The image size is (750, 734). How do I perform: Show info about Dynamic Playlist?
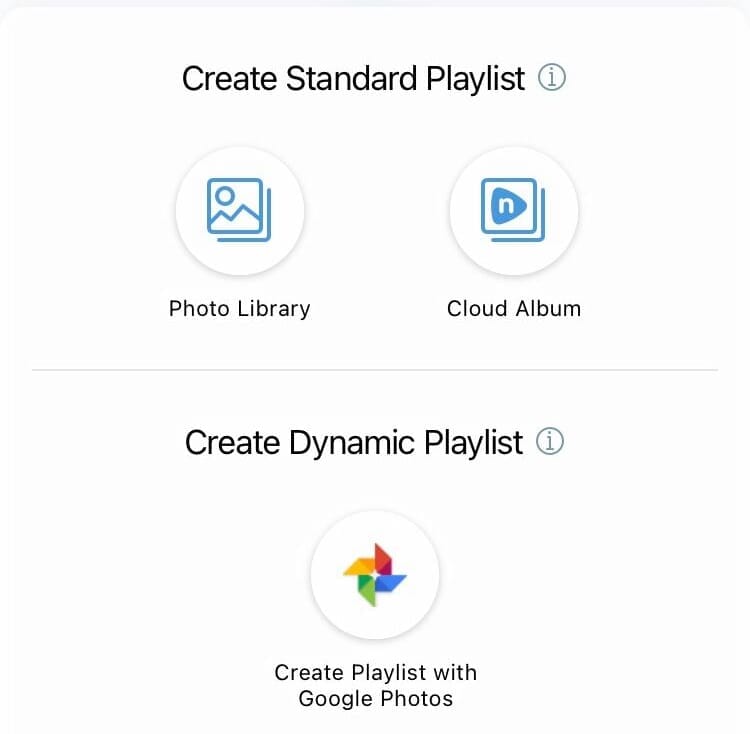click(550, 441)
